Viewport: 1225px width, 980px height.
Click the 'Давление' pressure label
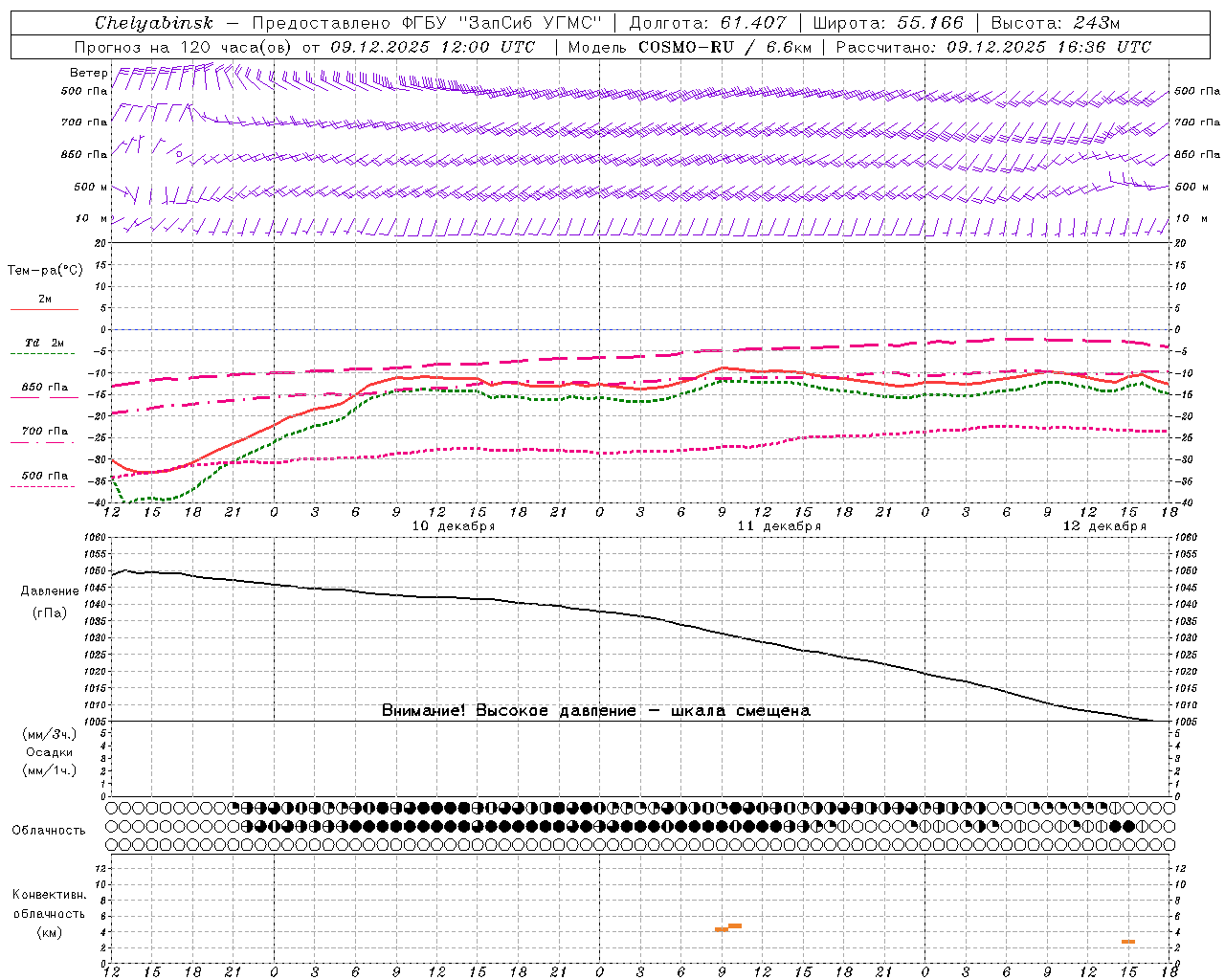click(x=50, y=591)
